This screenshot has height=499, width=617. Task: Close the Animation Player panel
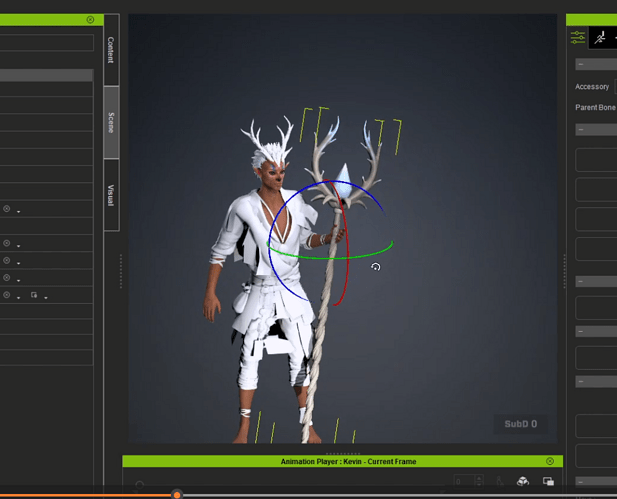(x=550, y=461)
